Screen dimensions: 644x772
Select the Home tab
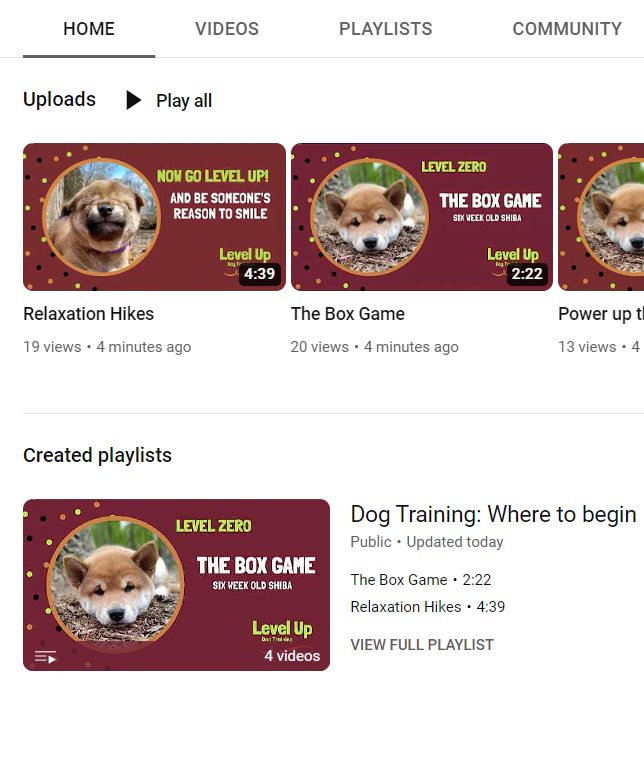89,29
